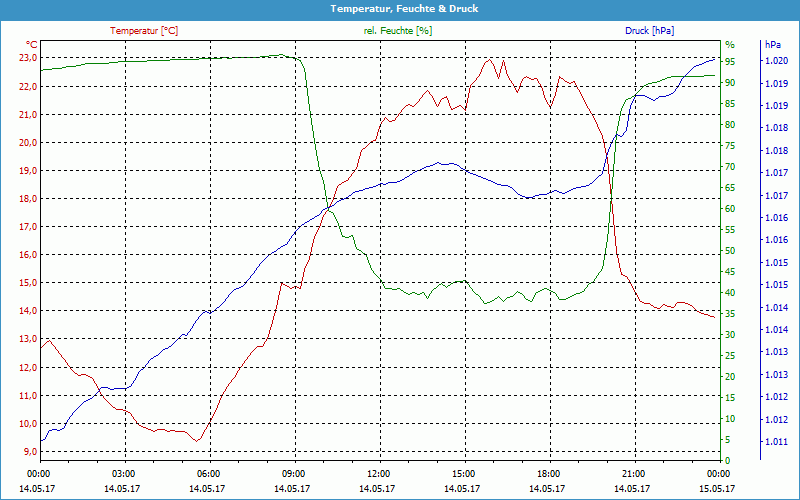
Task: Click the "12:00" time axis label
Action: pos(377,474)
